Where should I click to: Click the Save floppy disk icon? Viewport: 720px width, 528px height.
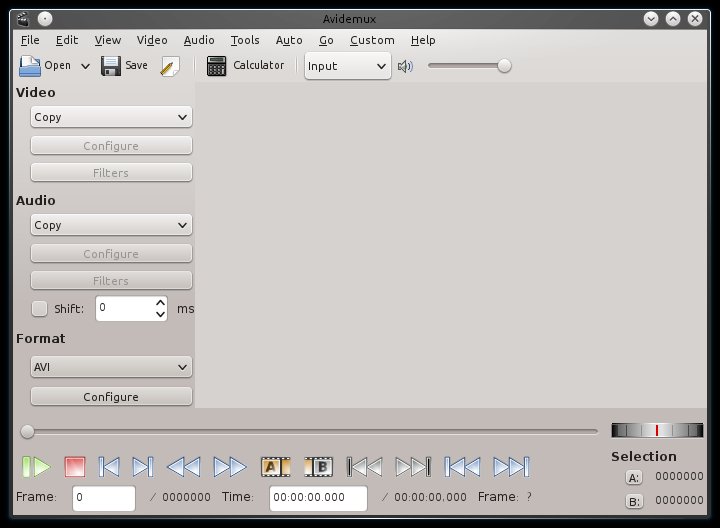(111, 66)
